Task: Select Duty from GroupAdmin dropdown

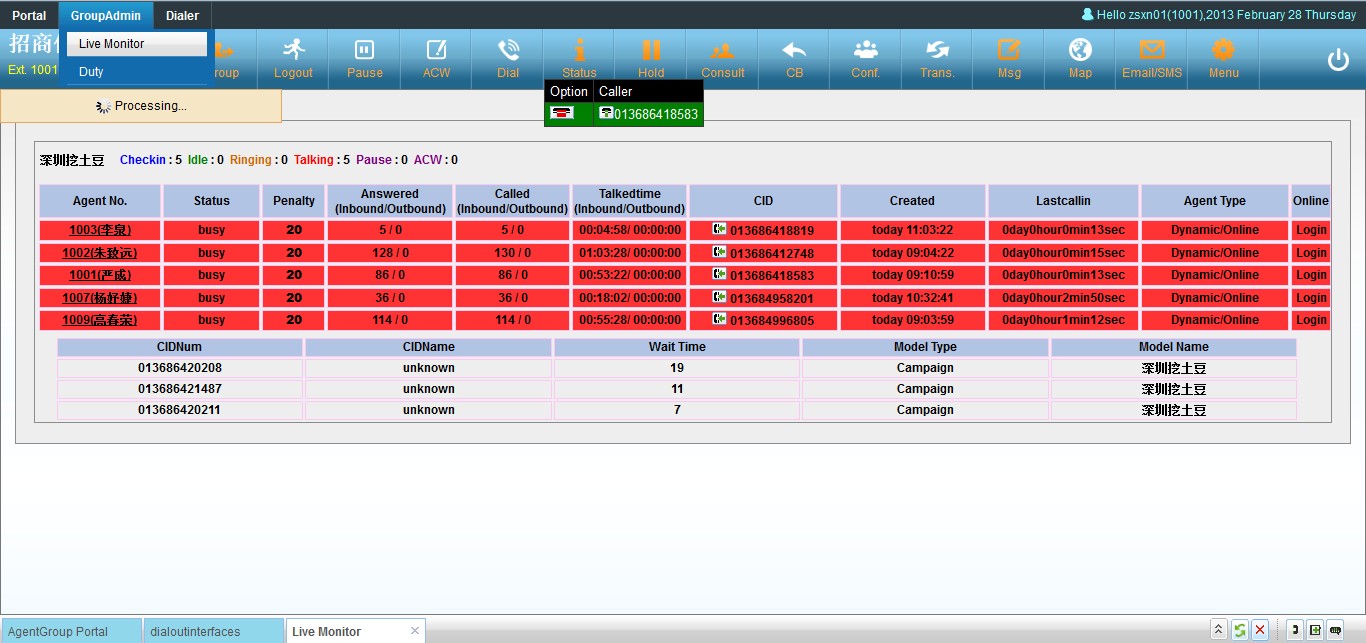Action: pyautogui.click(x=91, y=72)
